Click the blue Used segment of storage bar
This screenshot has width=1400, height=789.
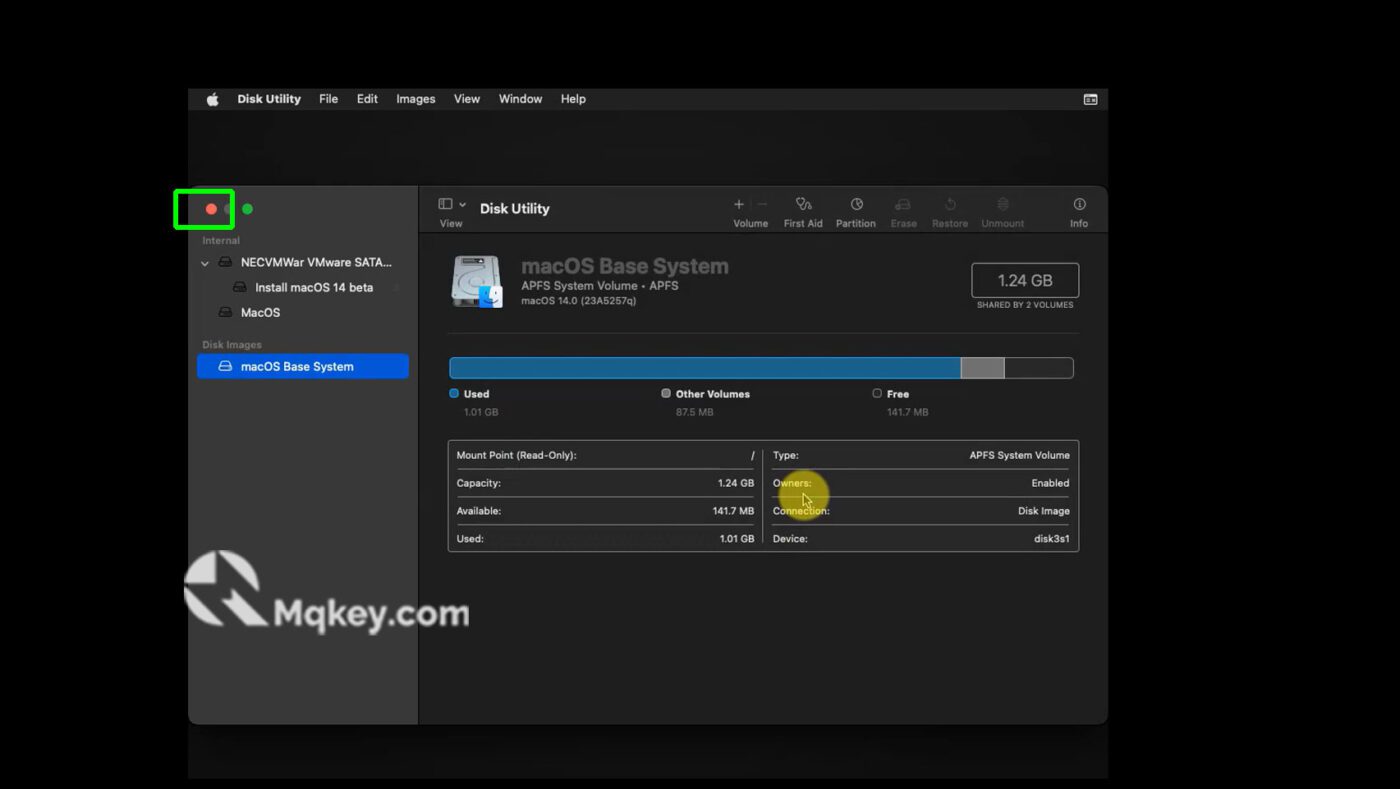(x=705, y=368)
